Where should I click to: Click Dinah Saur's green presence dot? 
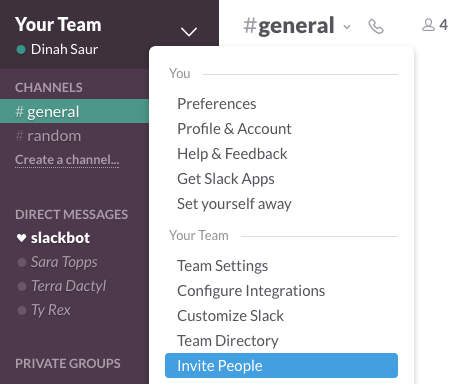(x=21, y=50)
